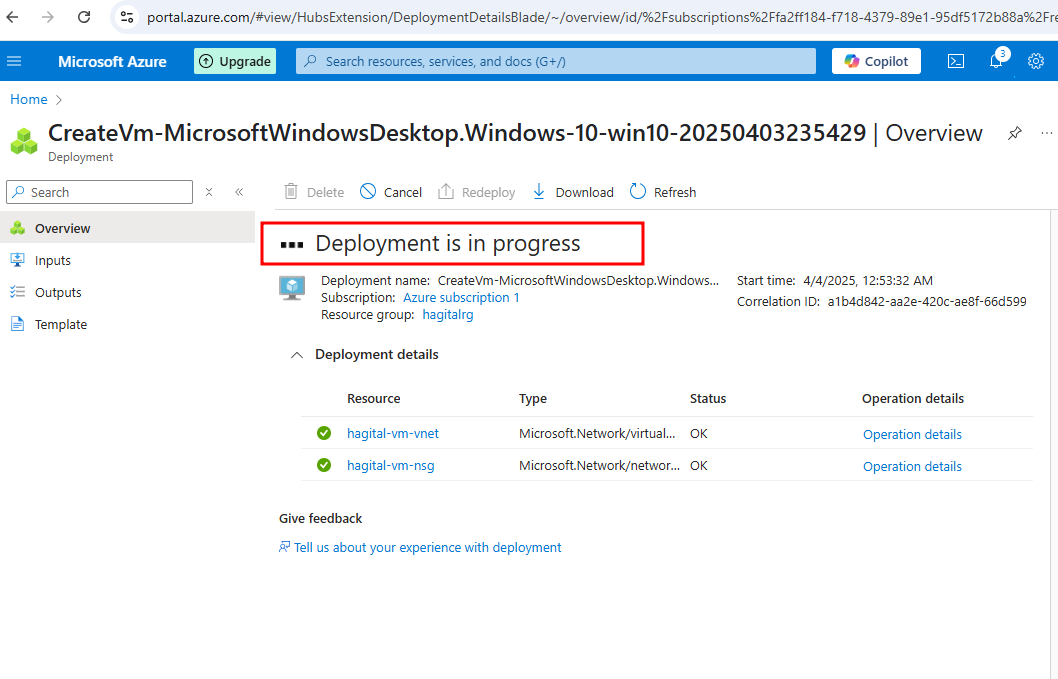1058x679 pixels.
Task: Open site information icon in address bar
Action: tap(127, 17)
